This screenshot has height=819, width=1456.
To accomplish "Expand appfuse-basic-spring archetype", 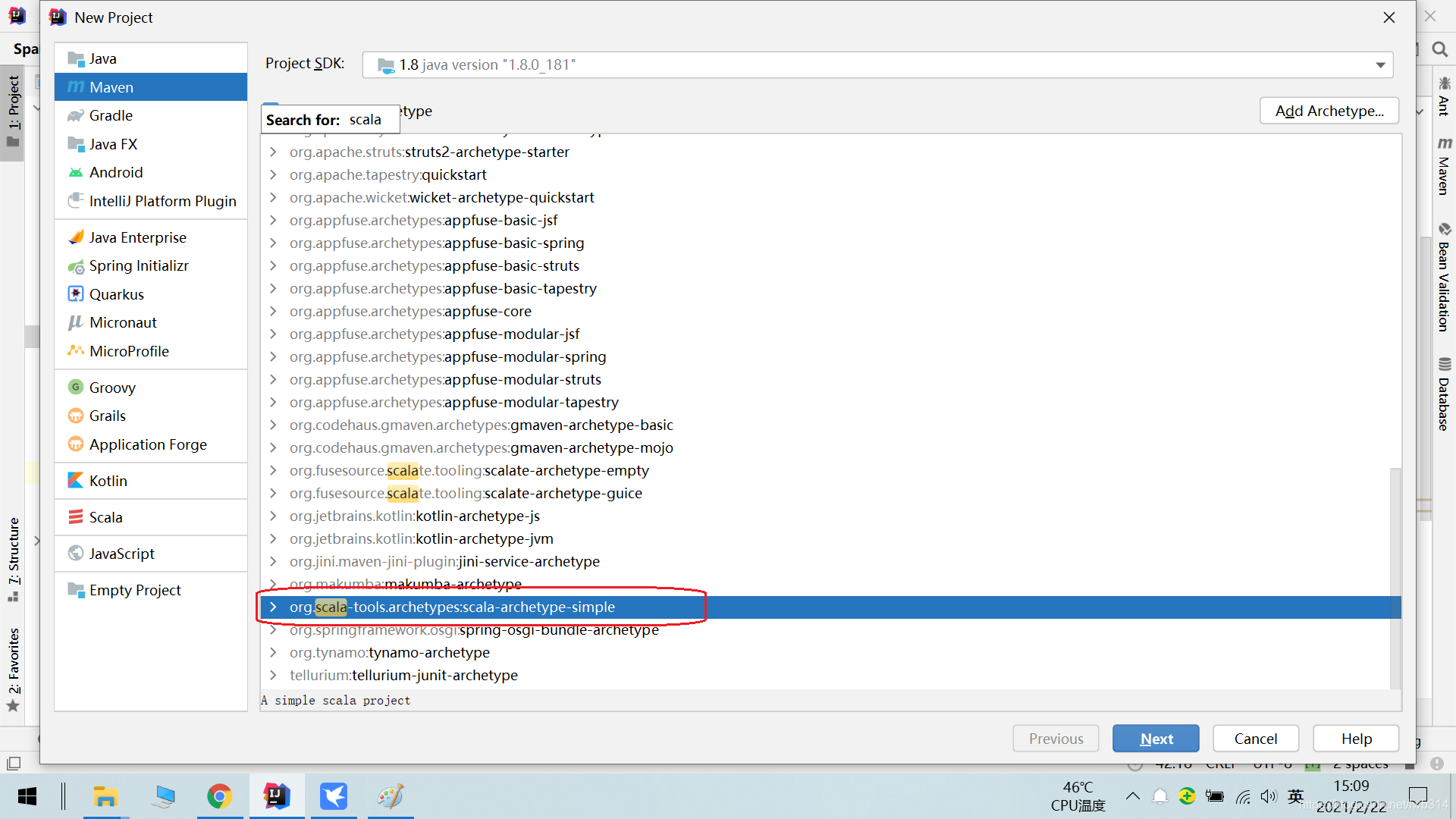I will [273, 243].
